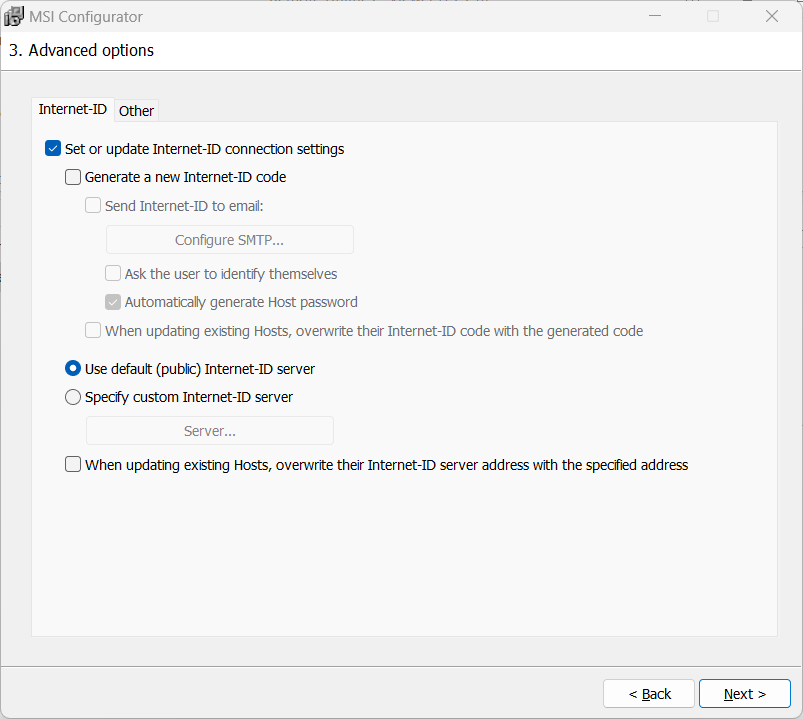803x719 pixels.
Task: Uncheck Set or update Internet-ID connection settings
Action: (54, 149)
